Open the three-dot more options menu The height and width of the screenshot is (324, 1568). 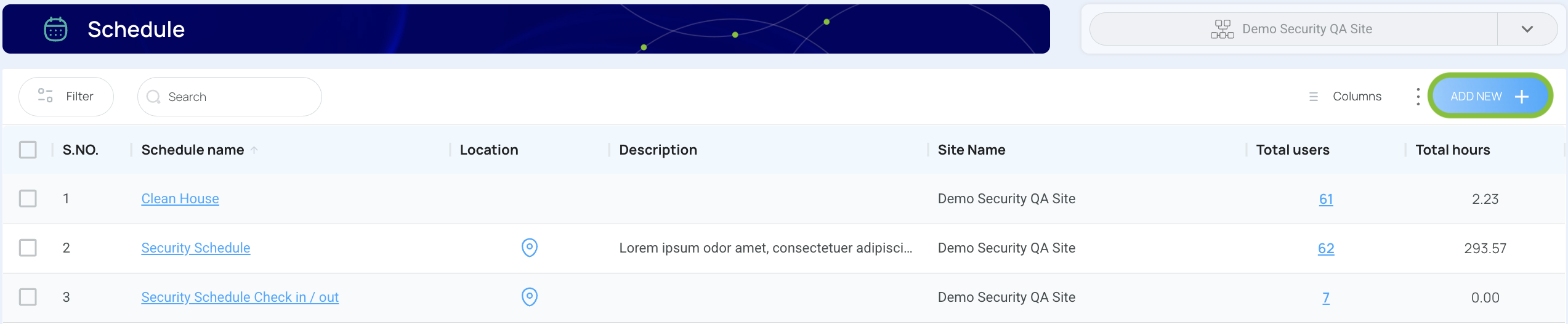pyautogui.click(x=1418, y=96)
